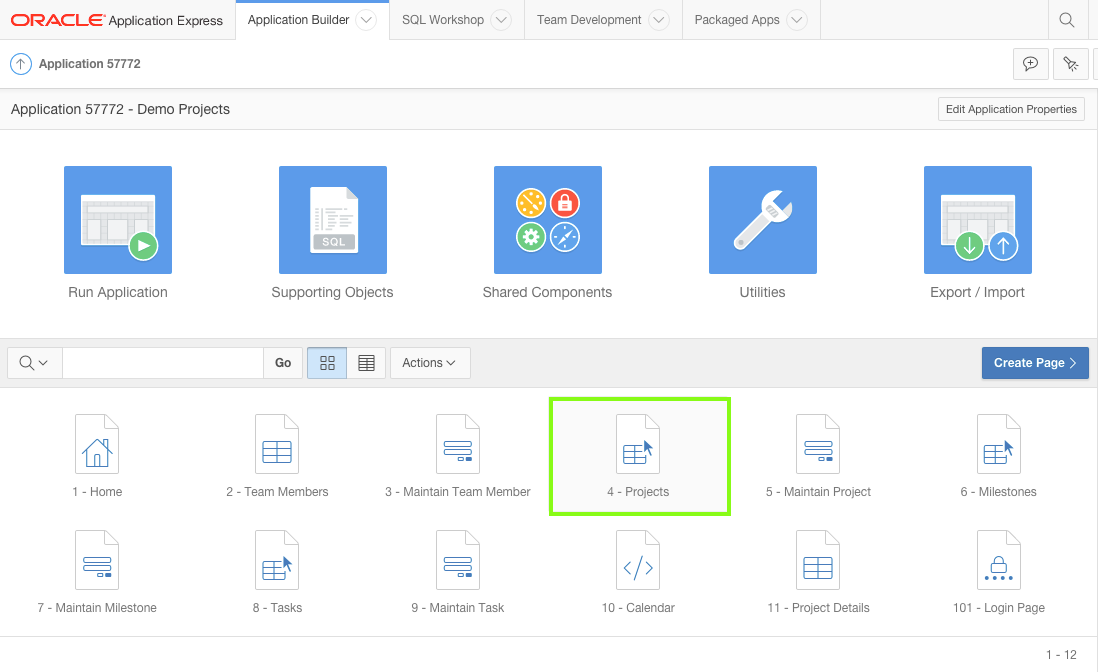The image size is (1098, 672).
Task: Open page 7 - Maintain Milestone icon
Action: tap(97, 560)
